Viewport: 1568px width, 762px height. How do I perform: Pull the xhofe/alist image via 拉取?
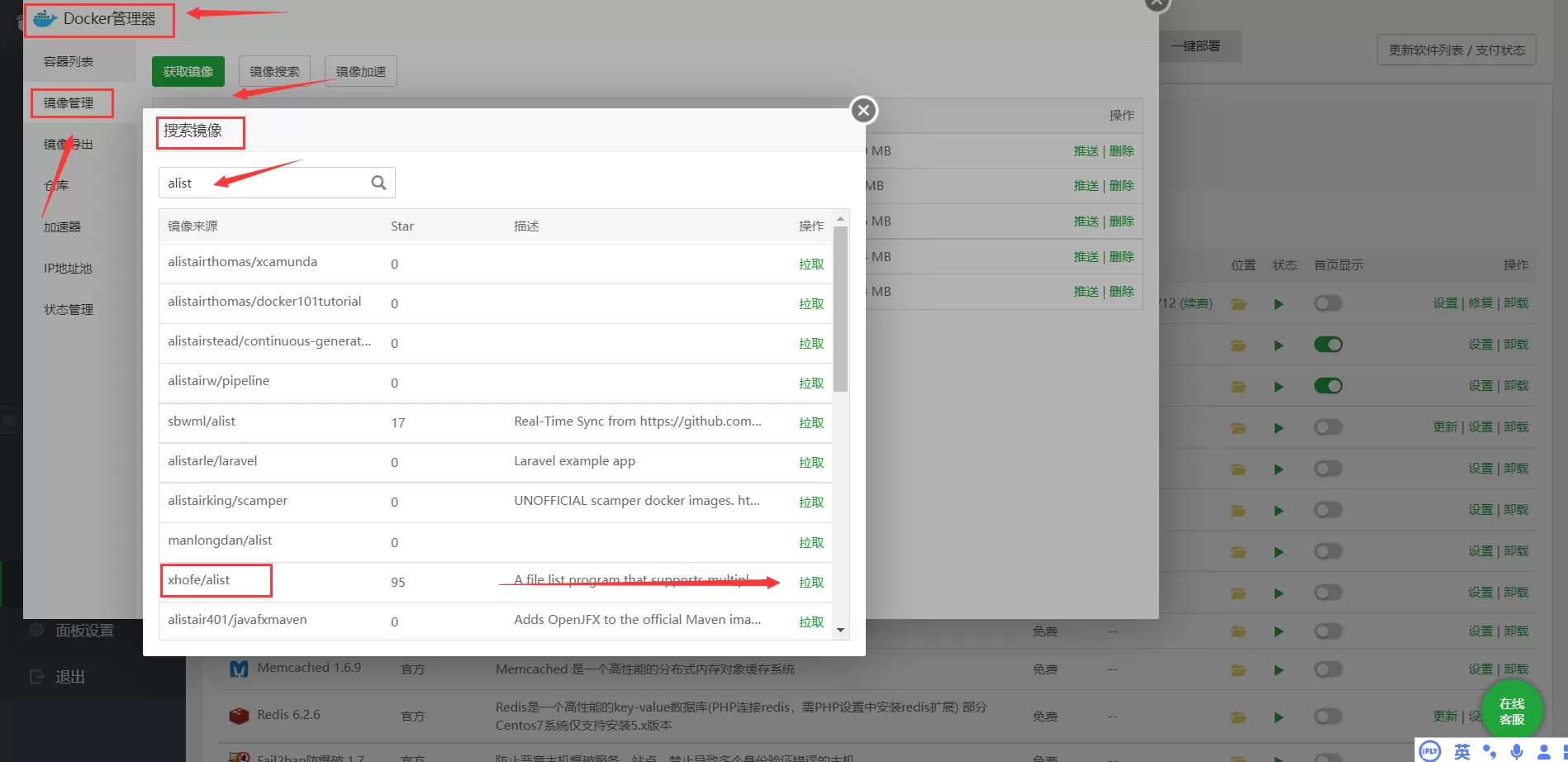tap(810, 583)
